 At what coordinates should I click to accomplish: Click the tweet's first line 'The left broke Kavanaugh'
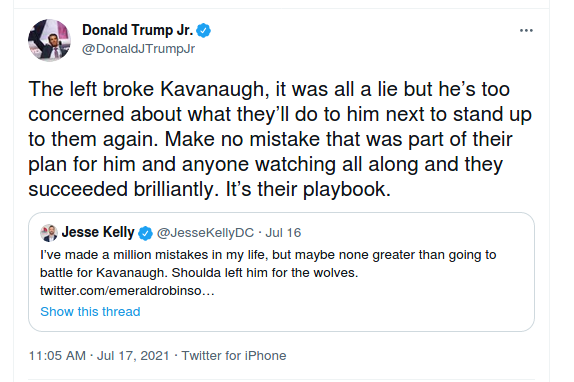pos(146,89)
